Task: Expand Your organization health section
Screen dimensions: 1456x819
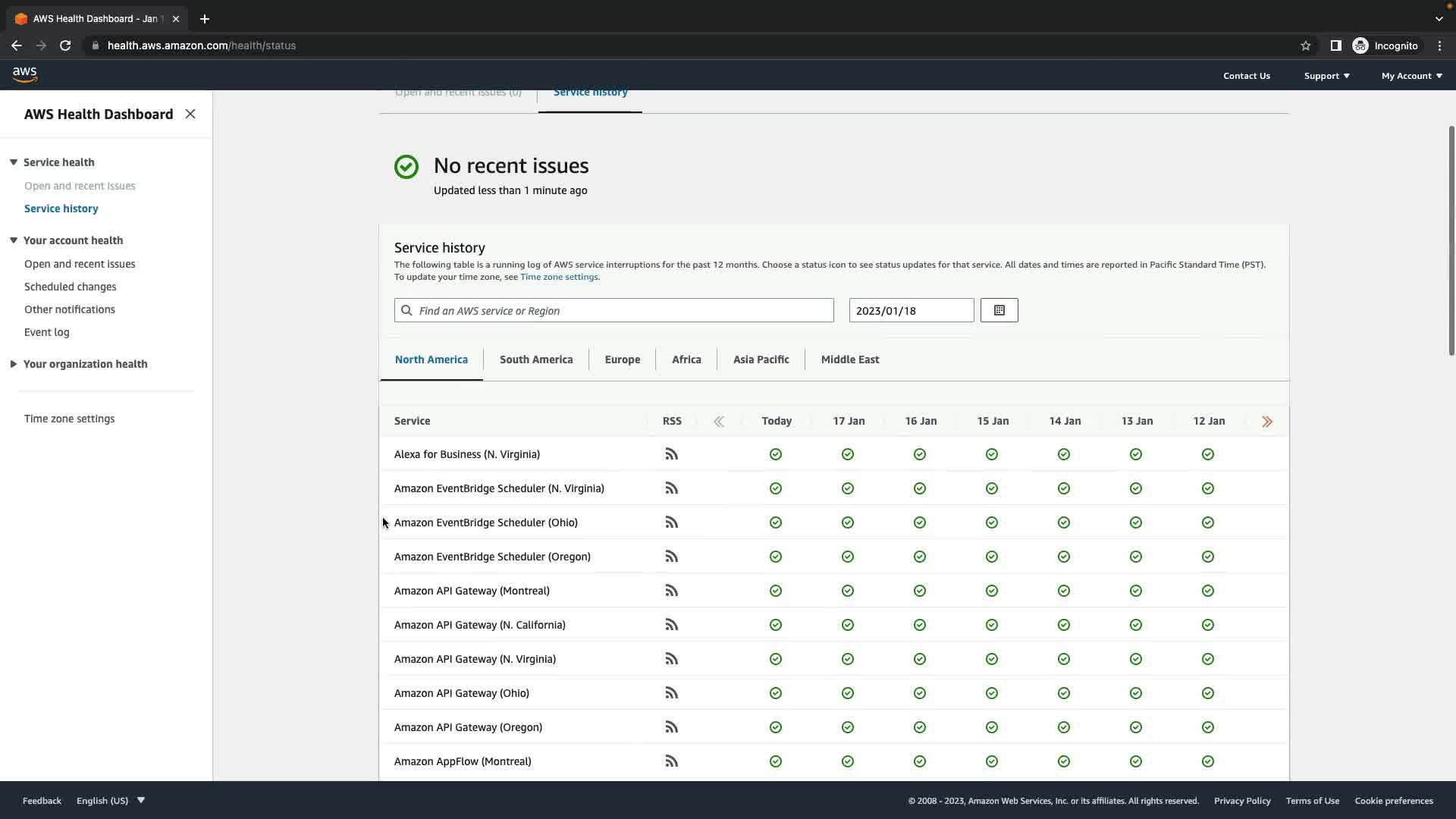Action: 14,364
